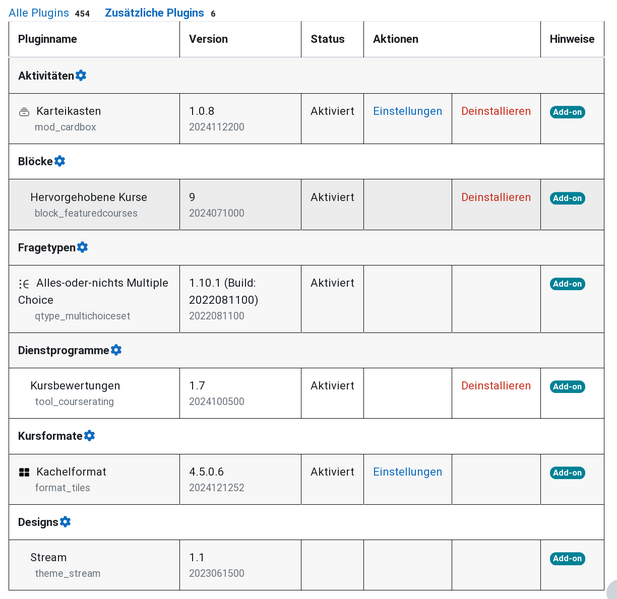Screen dimensions: 617x599
Task: Click the Add-on badge for Stream
Action: tap(567, 559)
